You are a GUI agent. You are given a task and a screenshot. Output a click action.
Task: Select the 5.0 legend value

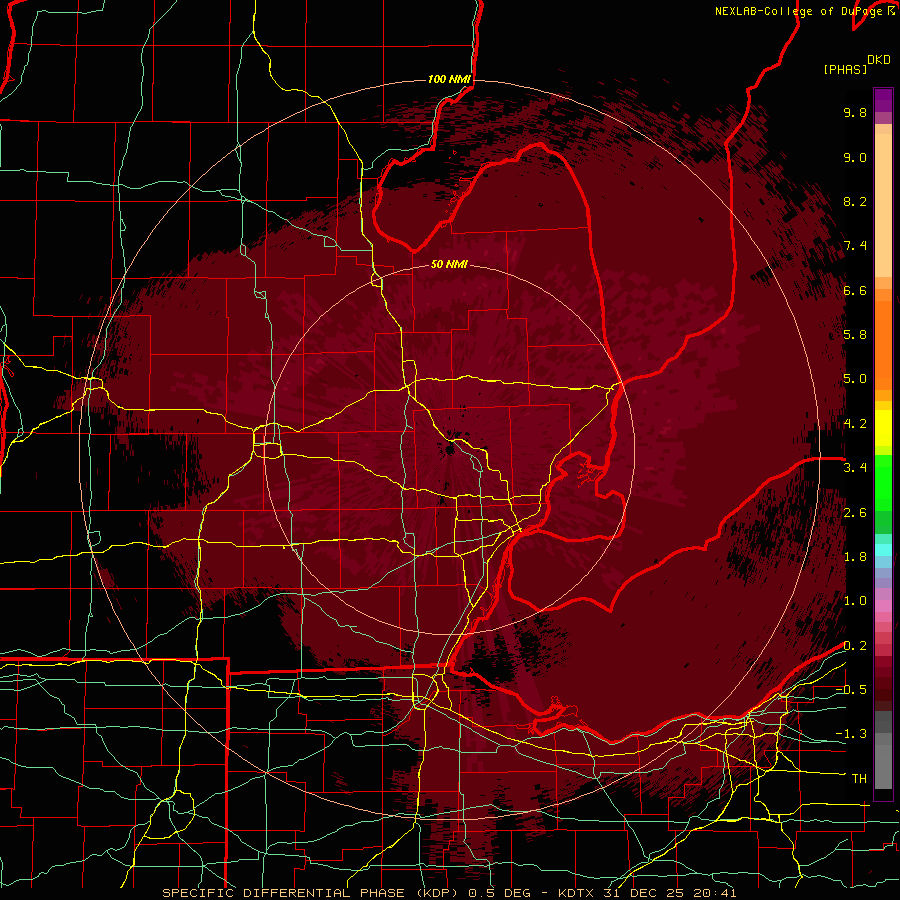point(855,379)
